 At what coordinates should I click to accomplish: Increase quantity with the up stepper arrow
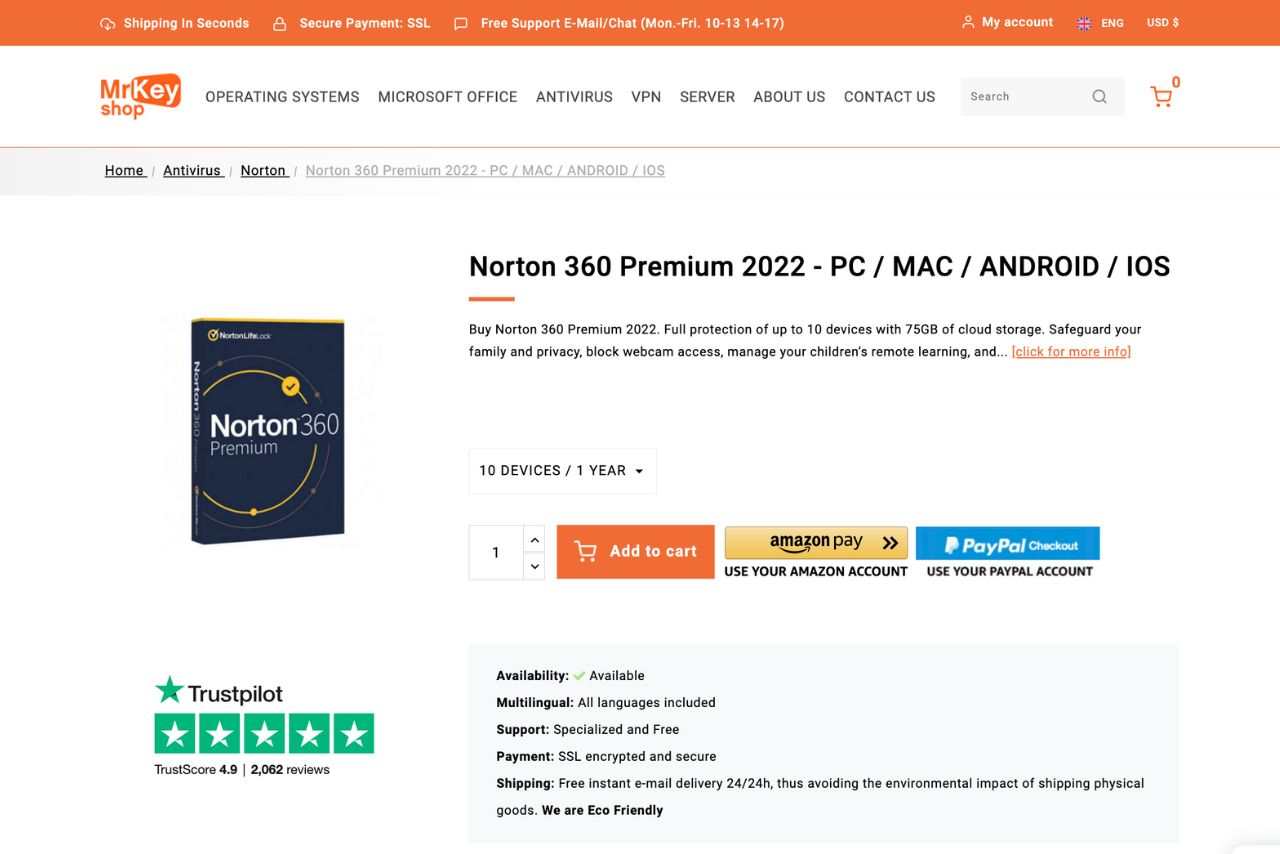(534, 539)
